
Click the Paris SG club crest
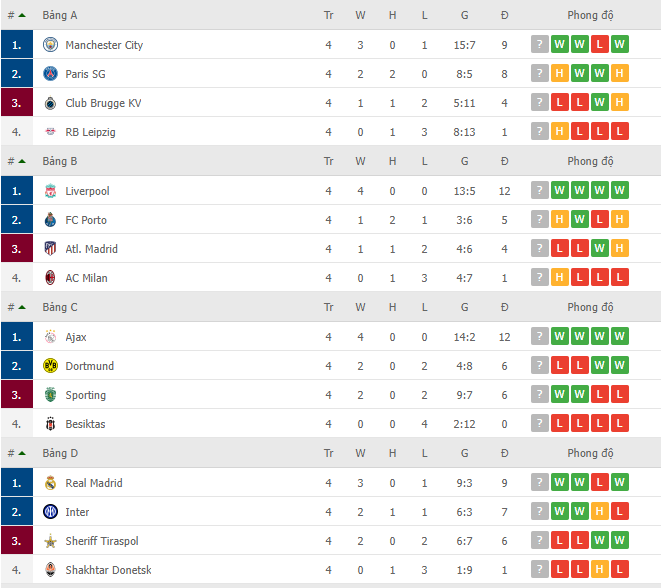tap(50, 73)
